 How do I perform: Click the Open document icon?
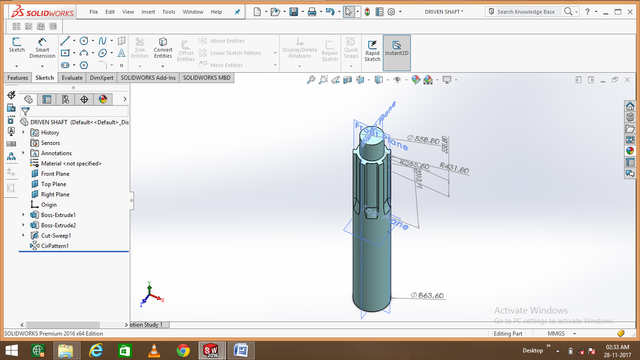pos(275,12)
